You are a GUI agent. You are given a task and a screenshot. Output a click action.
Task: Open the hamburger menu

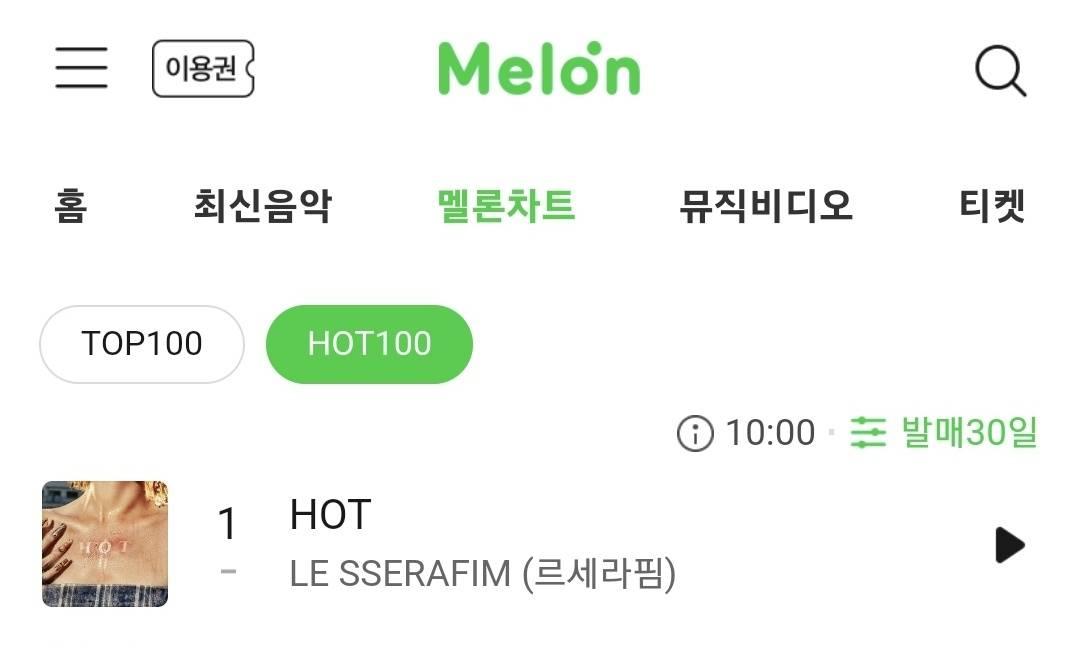click(x=81, y=67)
